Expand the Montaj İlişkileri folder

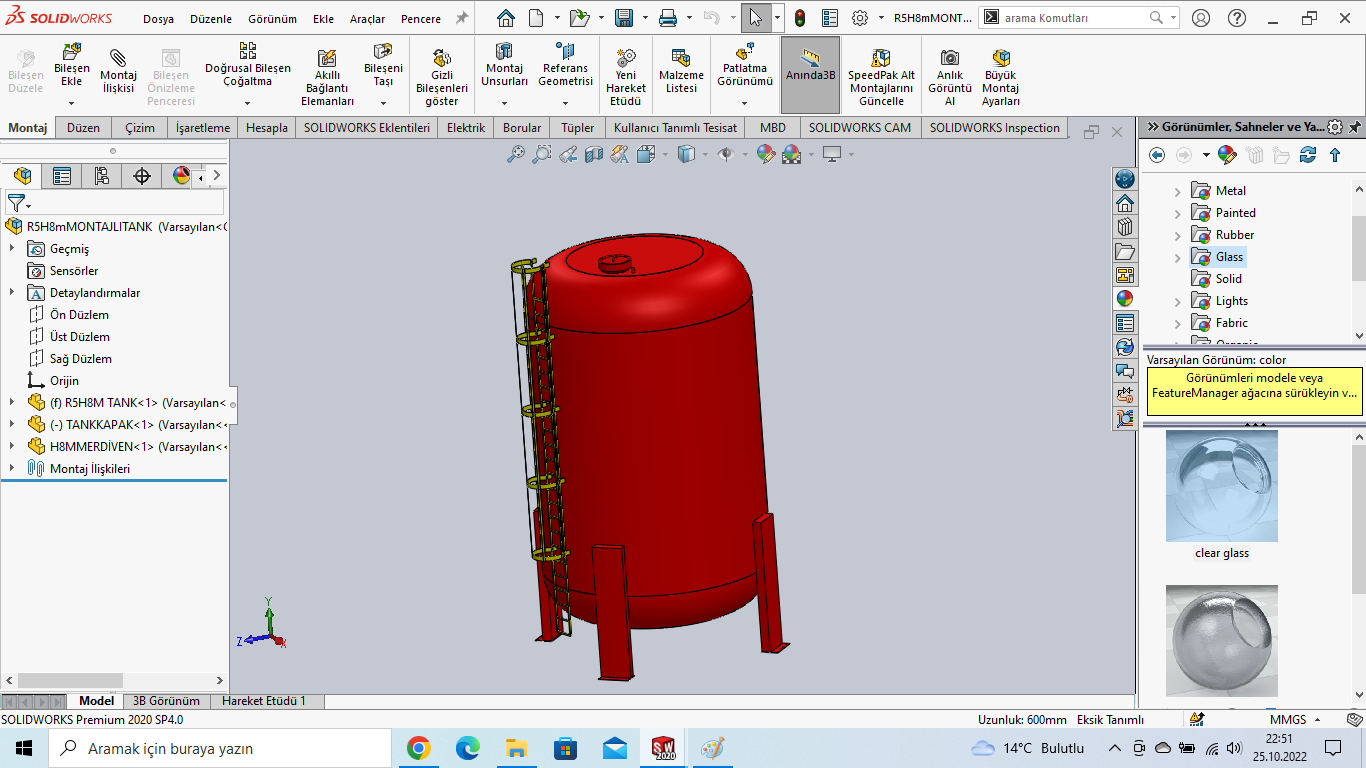pos(12,469)
